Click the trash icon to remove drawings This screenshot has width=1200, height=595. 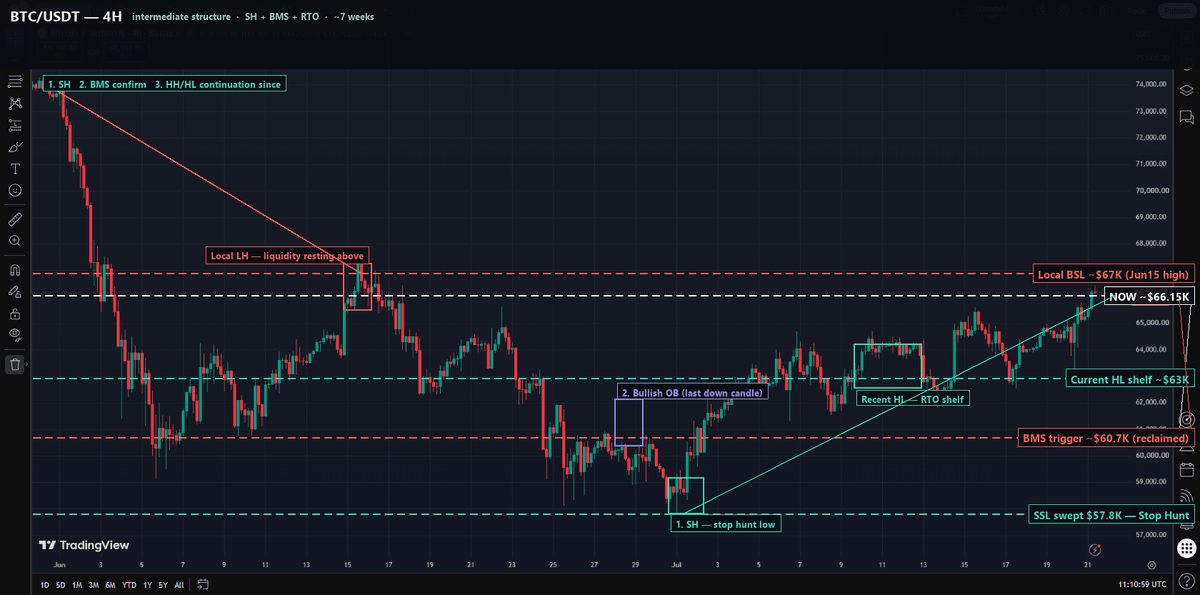pyautogui.click(x=15, y=364)
